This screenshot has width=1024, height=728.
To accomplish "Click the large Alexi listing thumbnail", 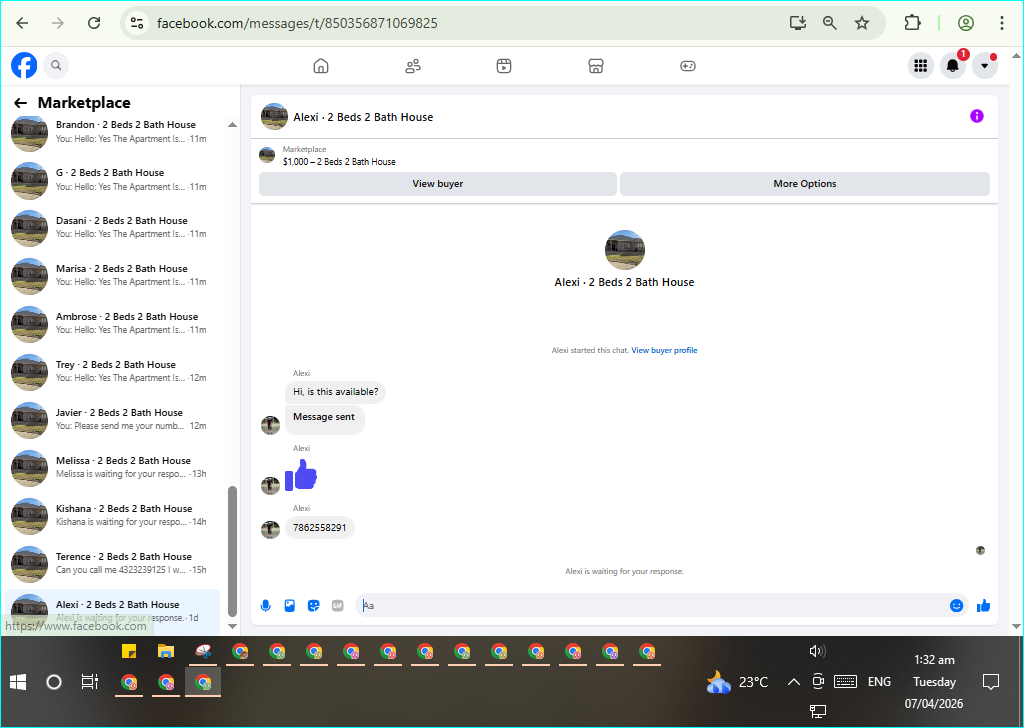I will 624,250.
